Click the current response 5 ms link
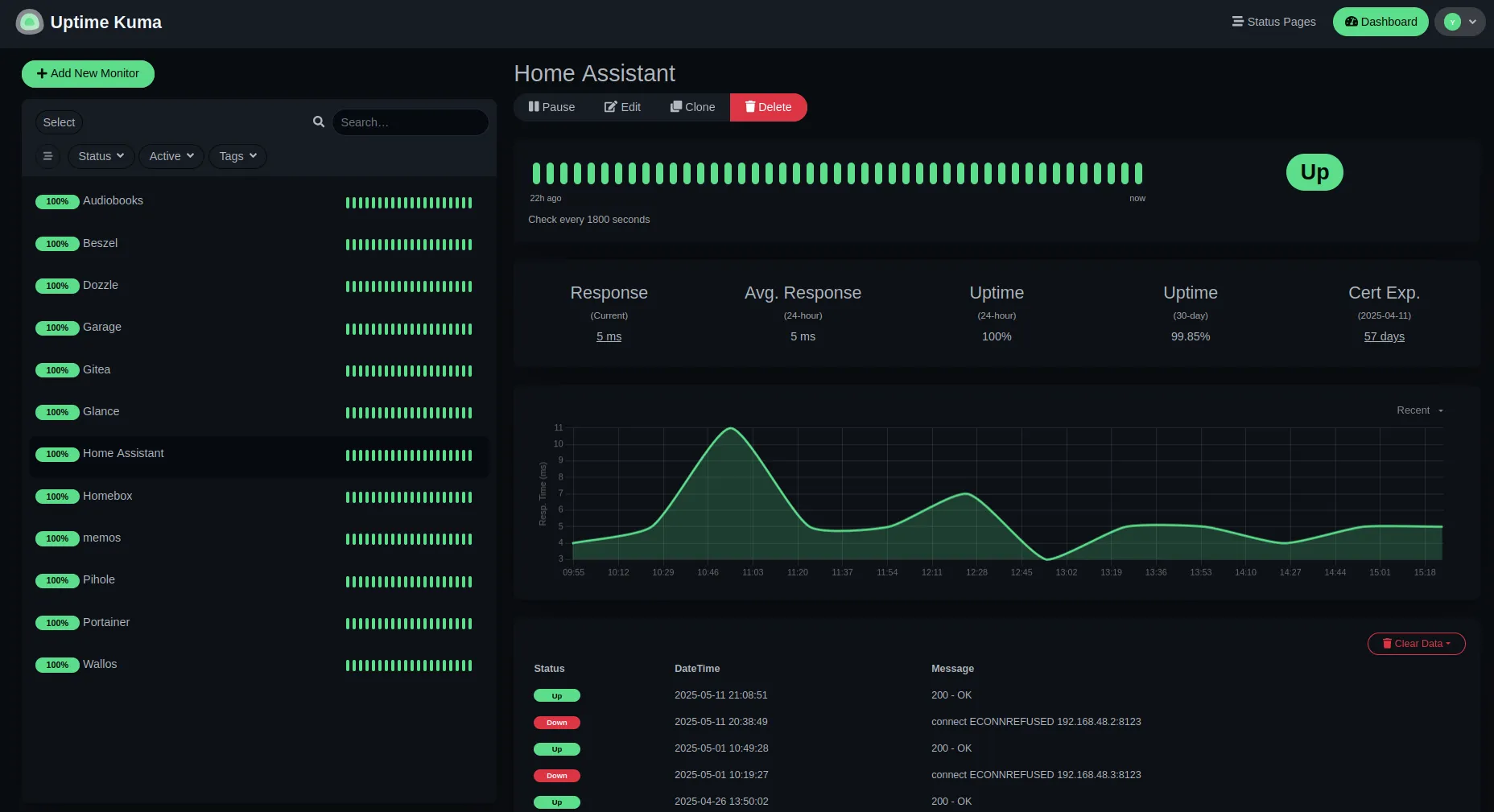Screen dimensions: 1494x812 pos(609,336)
